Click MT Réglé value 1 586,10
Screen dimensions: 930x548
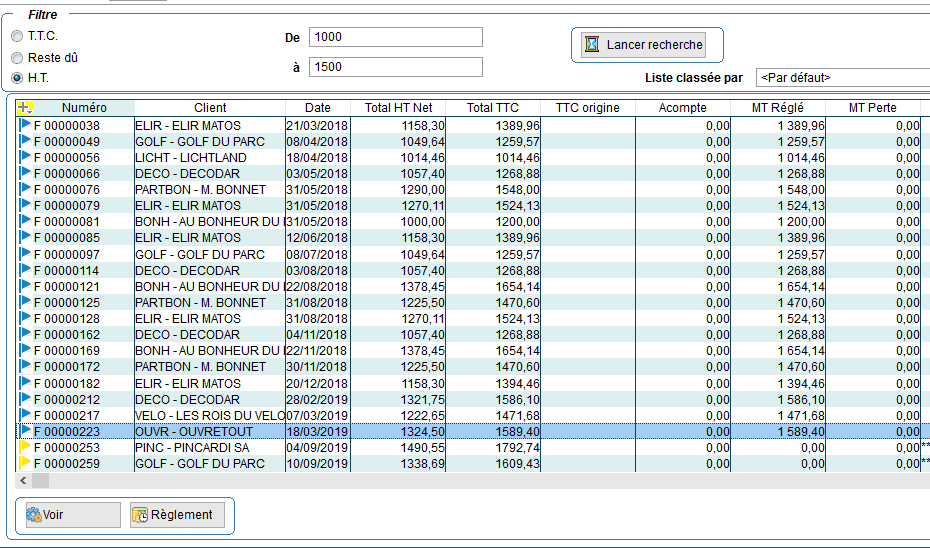(801, 400)
